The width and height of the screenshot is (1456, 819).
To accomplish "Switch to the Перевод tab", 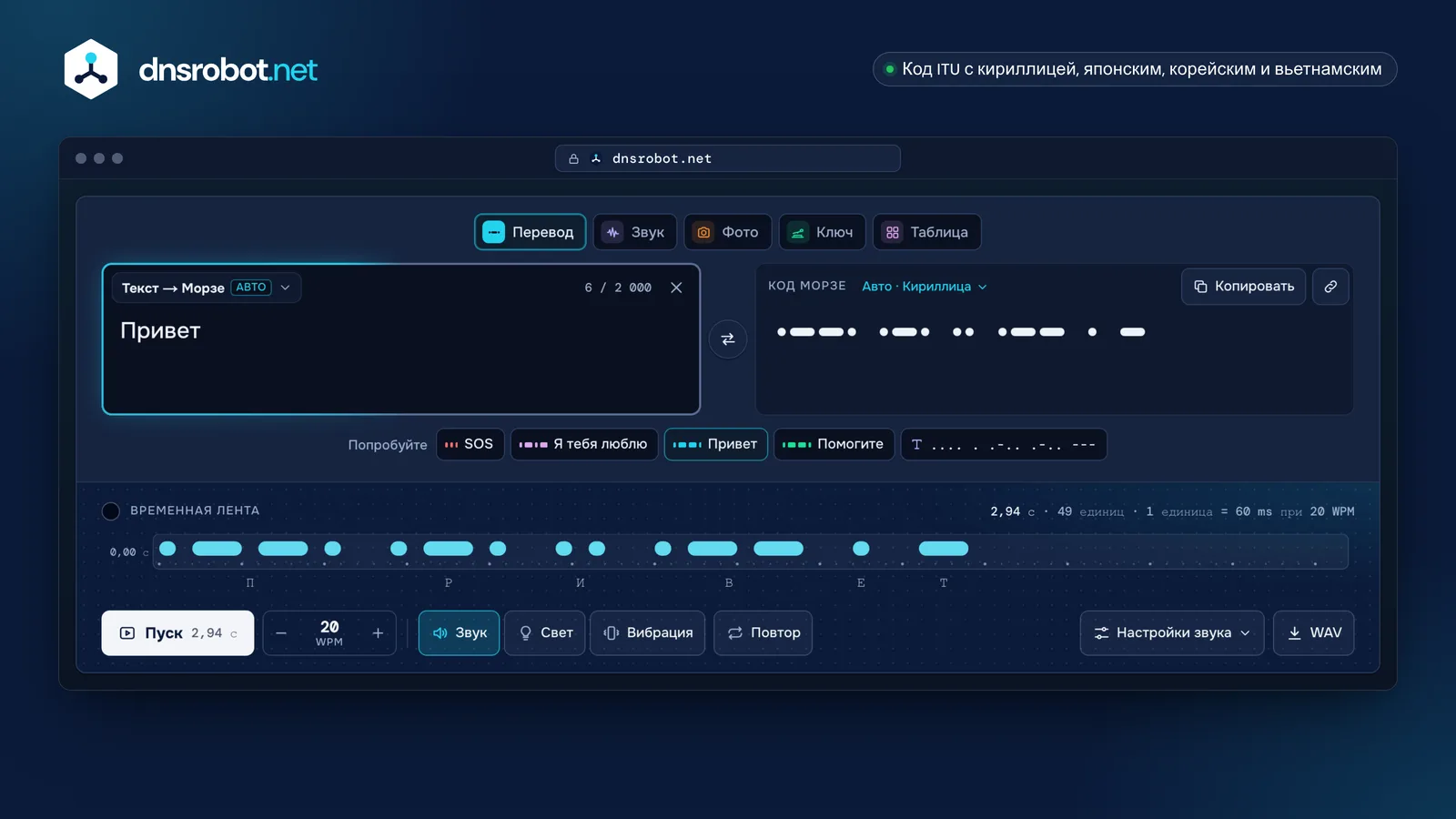I will coord(530,232).
